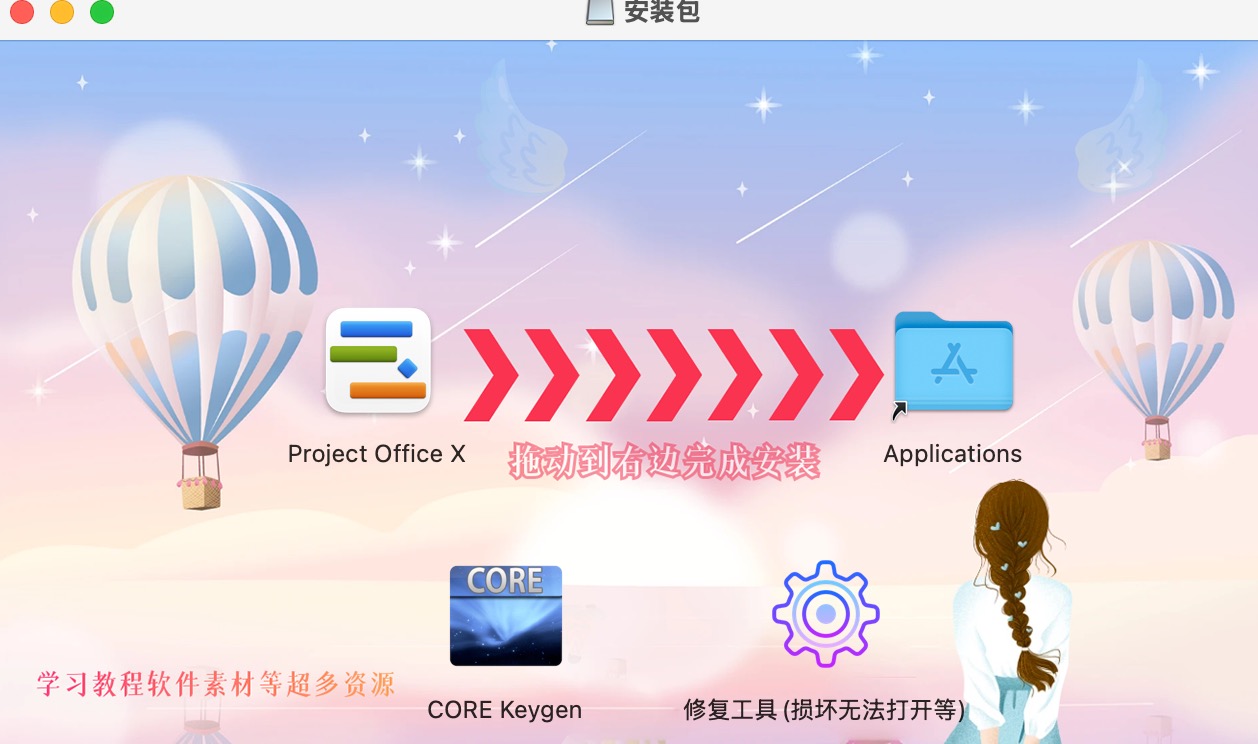Click the alias arrow badge on Applications folder
Viewport: 1258px width, 744px height.
pyautogui.click(x=899, y=409)
